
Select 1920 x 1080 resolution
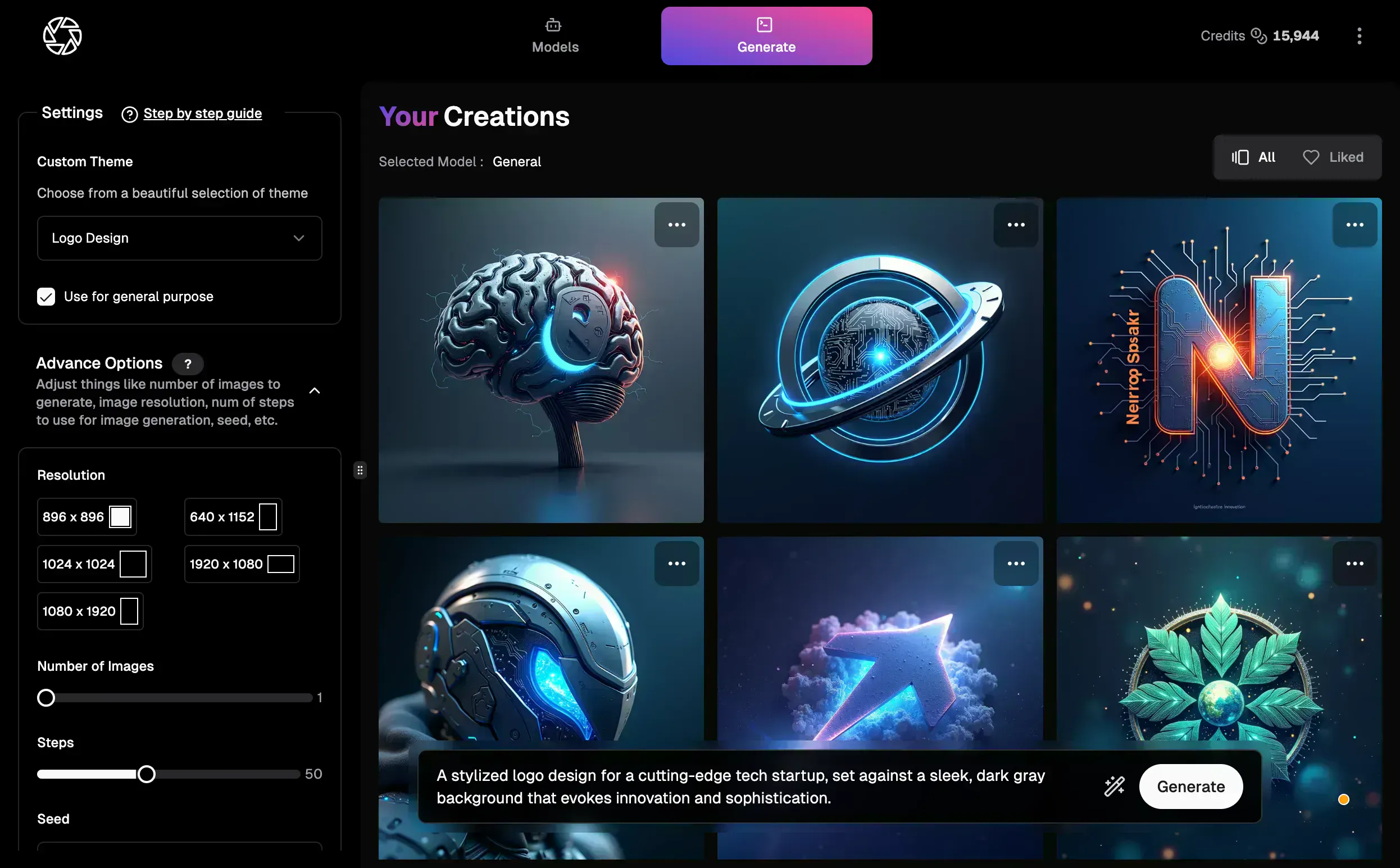coord(242,563)
